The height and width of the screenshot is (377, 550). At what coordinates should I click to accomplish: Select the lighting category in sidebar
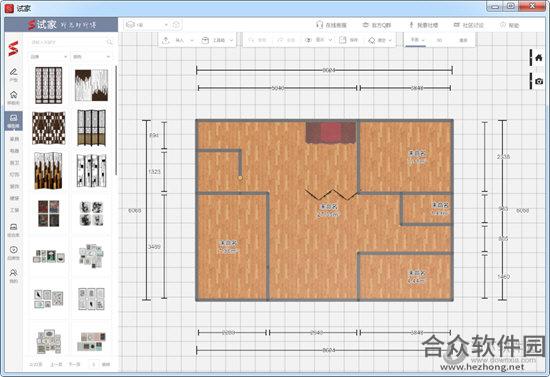click(14, 174)
